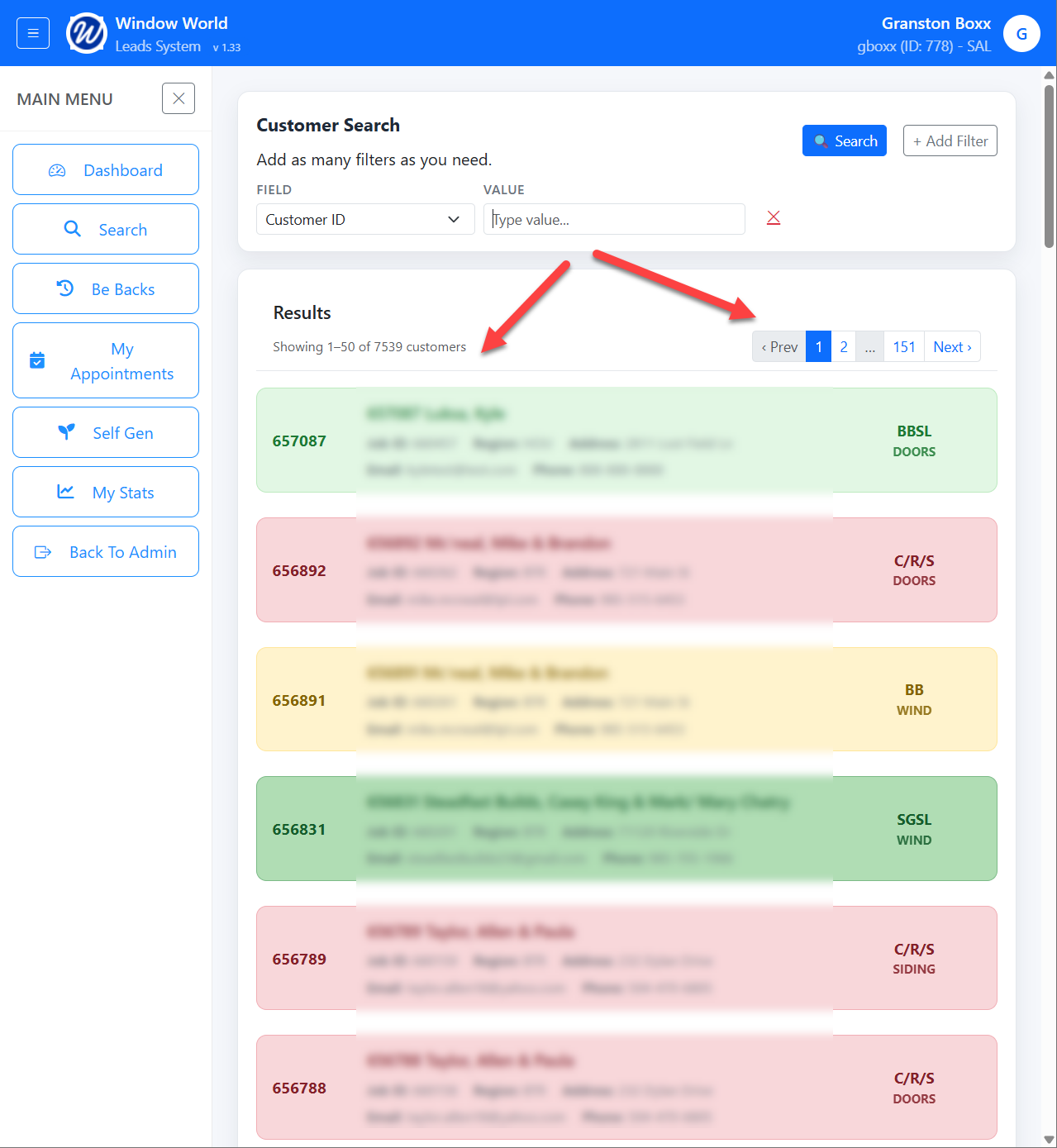Click the My Appointments calendar icon
1057x1148 pixels.
click(x=37, y=360)
